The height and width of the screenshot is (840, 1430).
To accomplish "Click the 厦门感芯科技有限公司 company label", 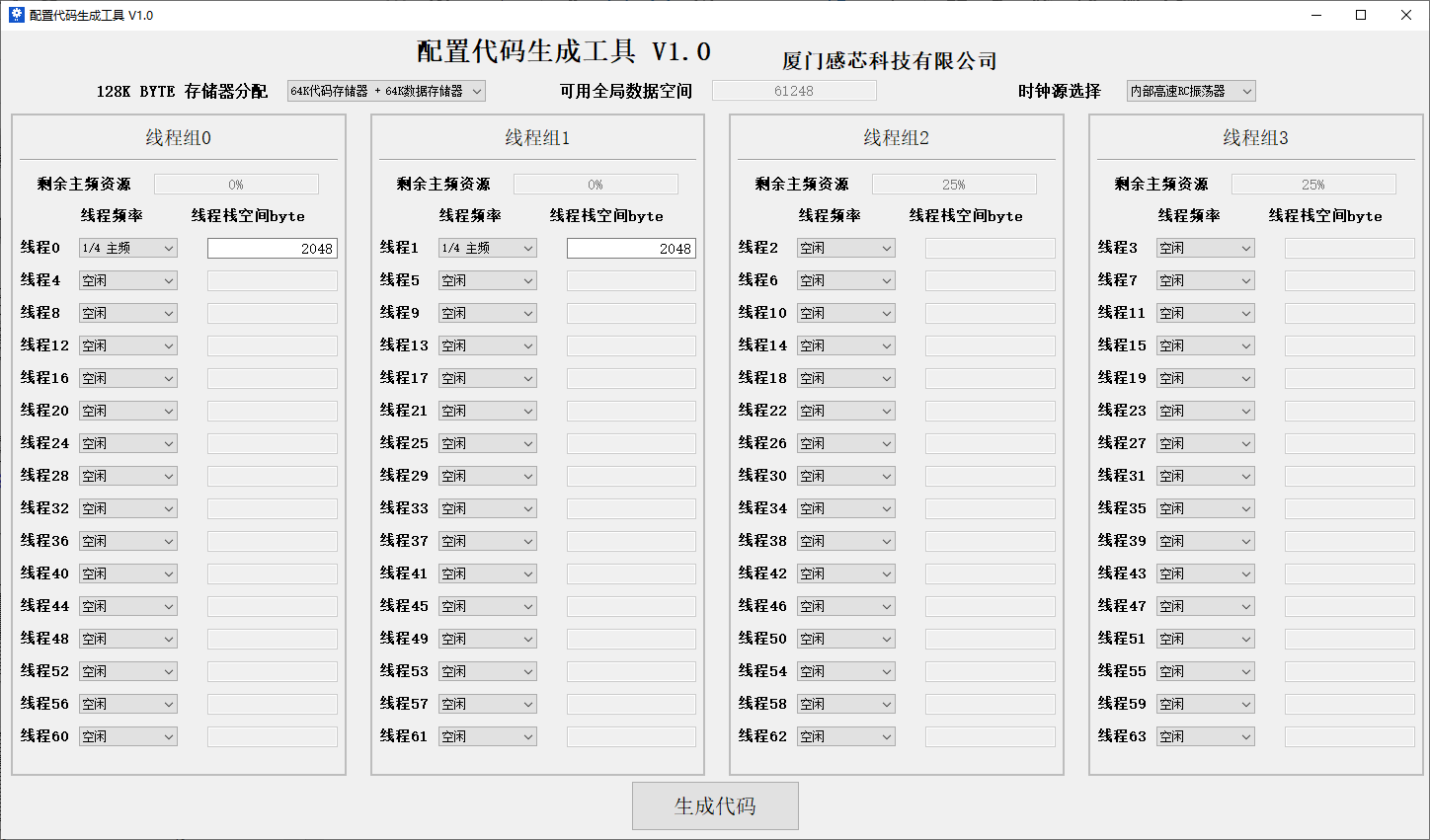I will [x=890, y=61].
